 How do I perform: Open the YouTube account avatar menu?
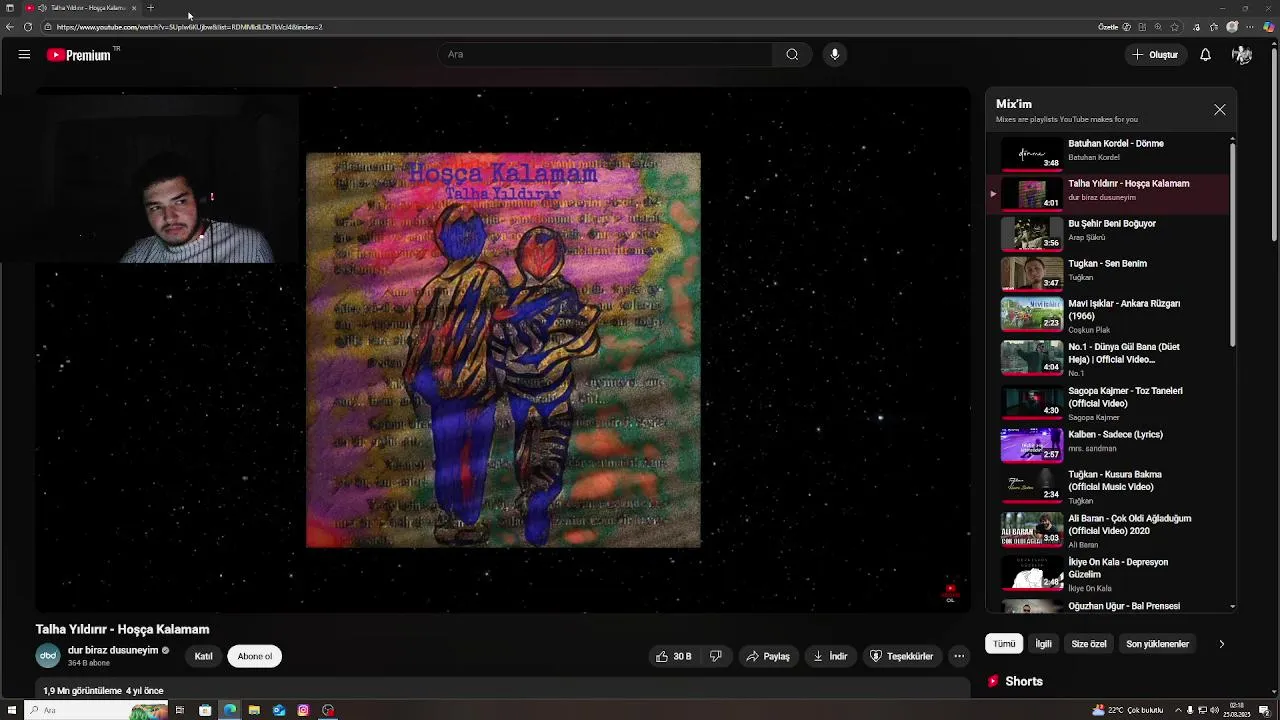[x=1242, y=55]
